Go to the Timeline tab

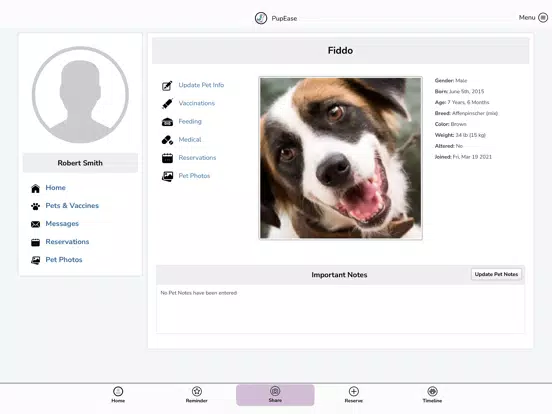coord(432,395)
